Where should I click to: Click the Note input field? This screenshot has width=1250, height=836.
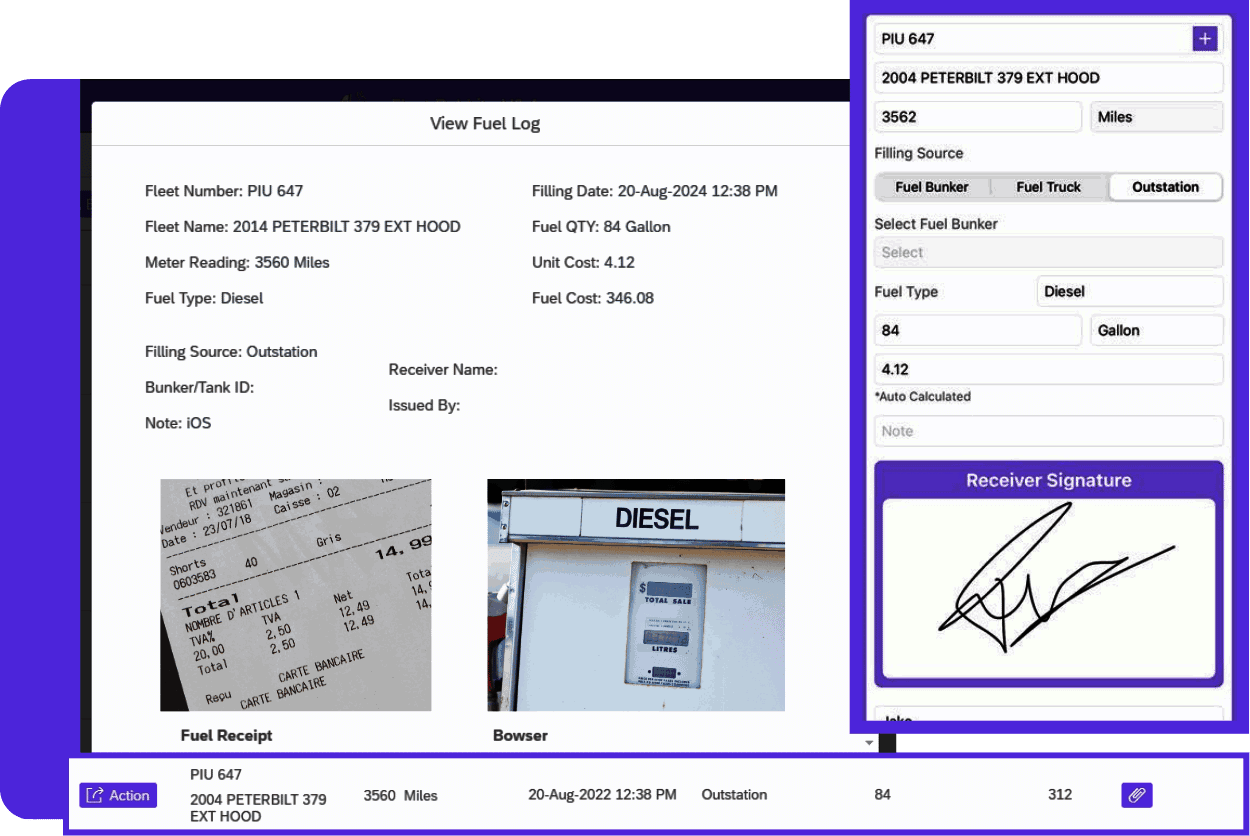tap(1048, 430)
